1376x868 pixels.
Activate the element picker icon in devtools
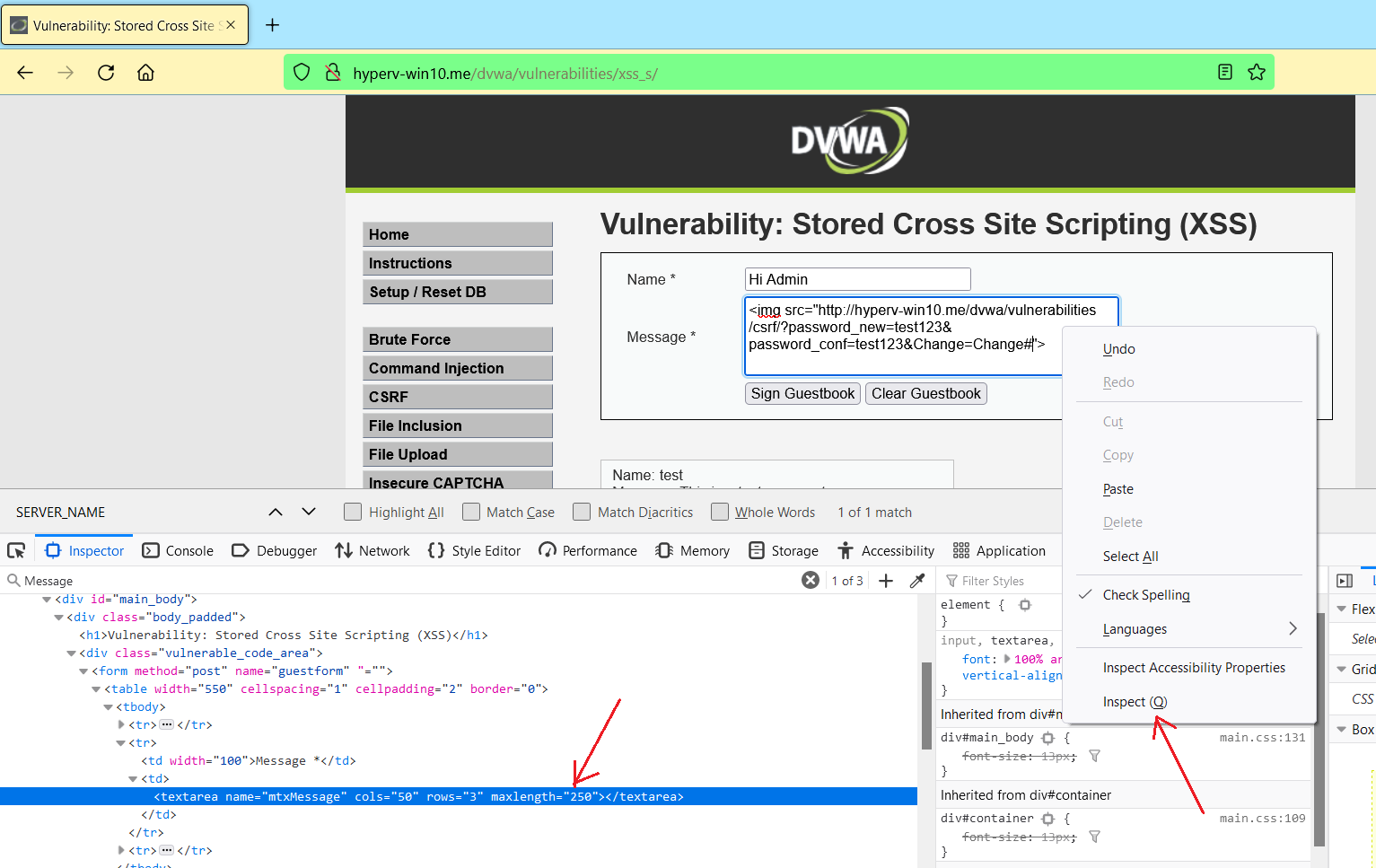click(x=16, y=550)
